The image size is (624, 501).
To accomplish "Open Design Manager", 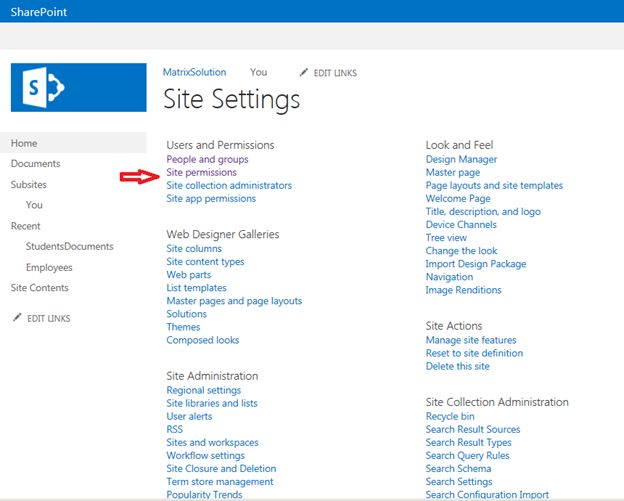I will [x=461, y=159].
